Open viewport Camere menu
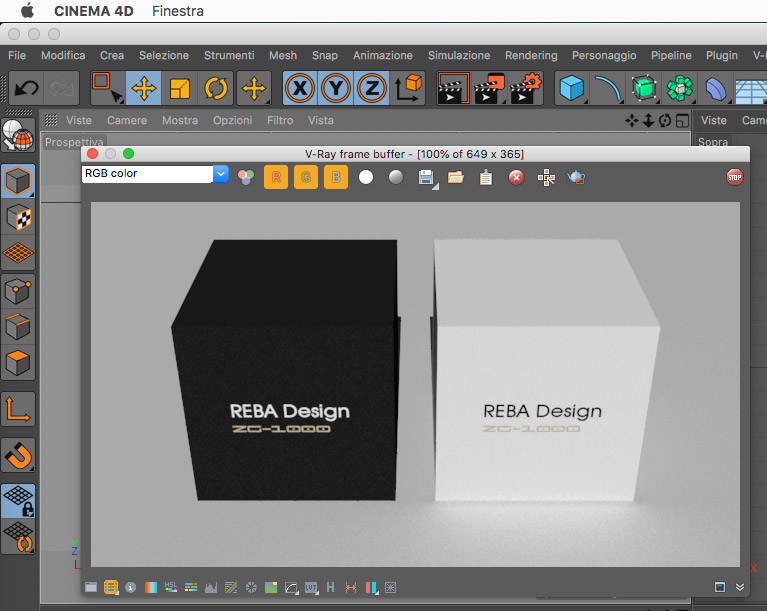 [x=127, y=120]
